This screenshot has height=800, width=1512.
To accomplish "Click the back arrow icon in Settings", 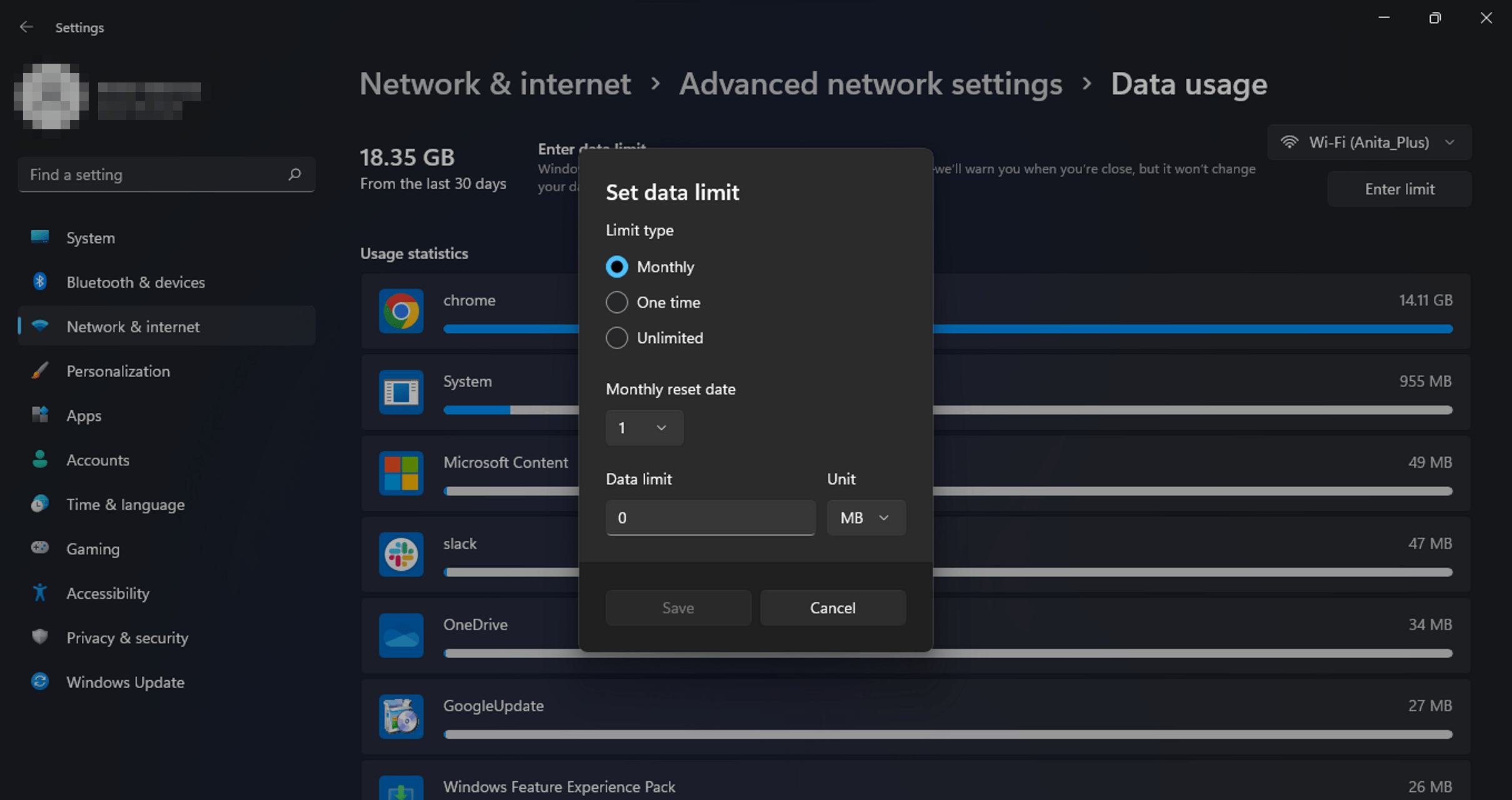I will click(x=26, y=27).
